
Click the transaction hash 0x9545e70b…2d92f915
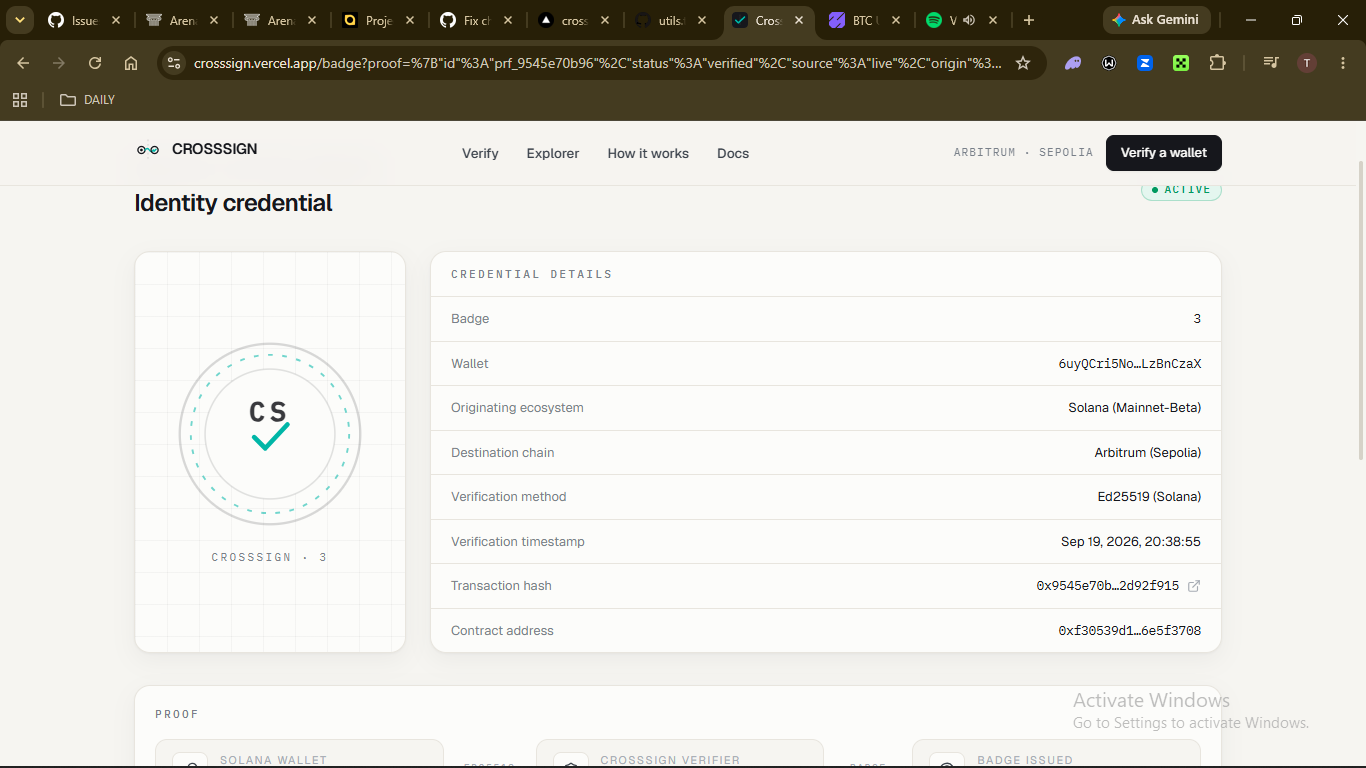1108,586
